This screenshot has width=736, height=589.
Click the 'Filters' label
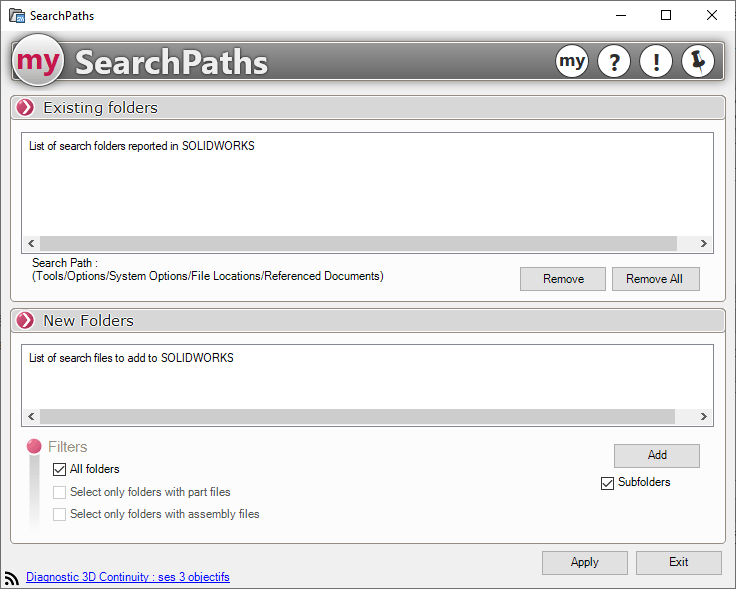pyautogui.click(x=68, y=447)
